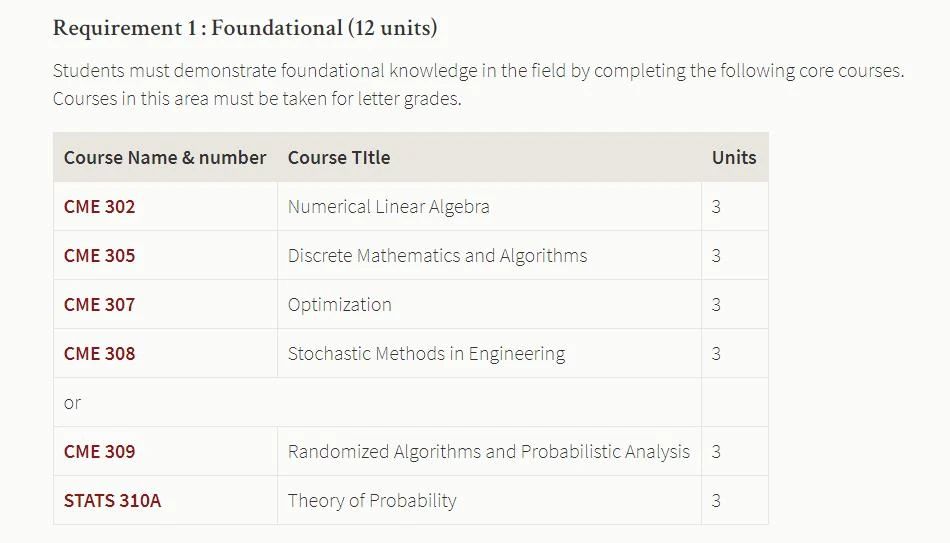Image resolution: width=950 pixels, height=543 pixels.
Task: Click the Units column header
Action: 734,158
